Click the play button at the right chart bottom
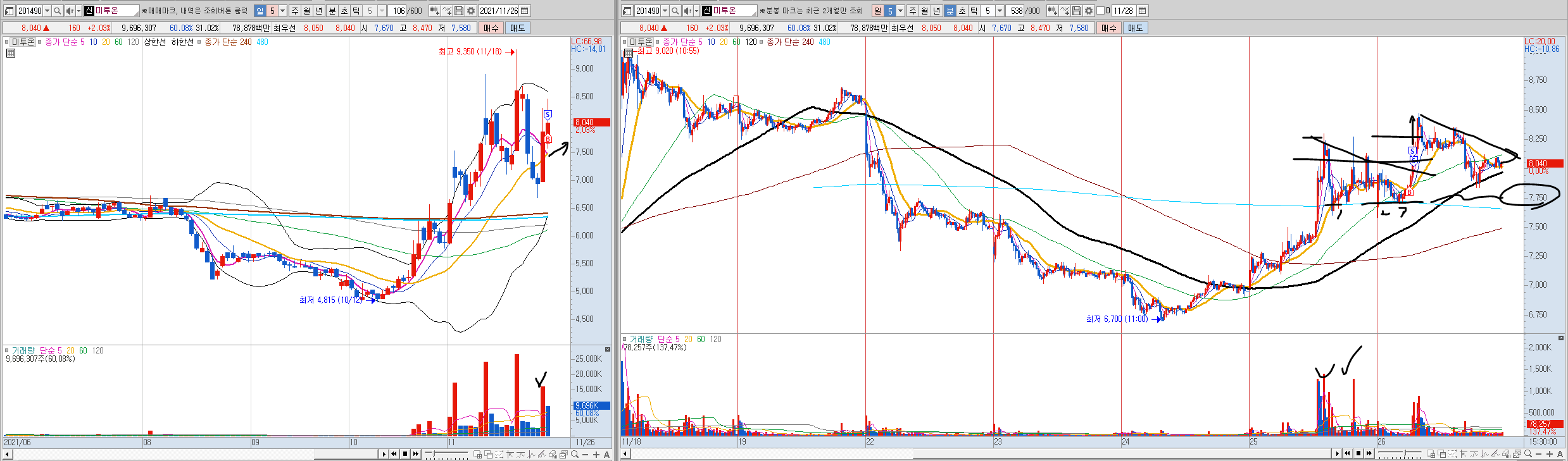Screen dimensions: 1568x461 point(1337,453)
